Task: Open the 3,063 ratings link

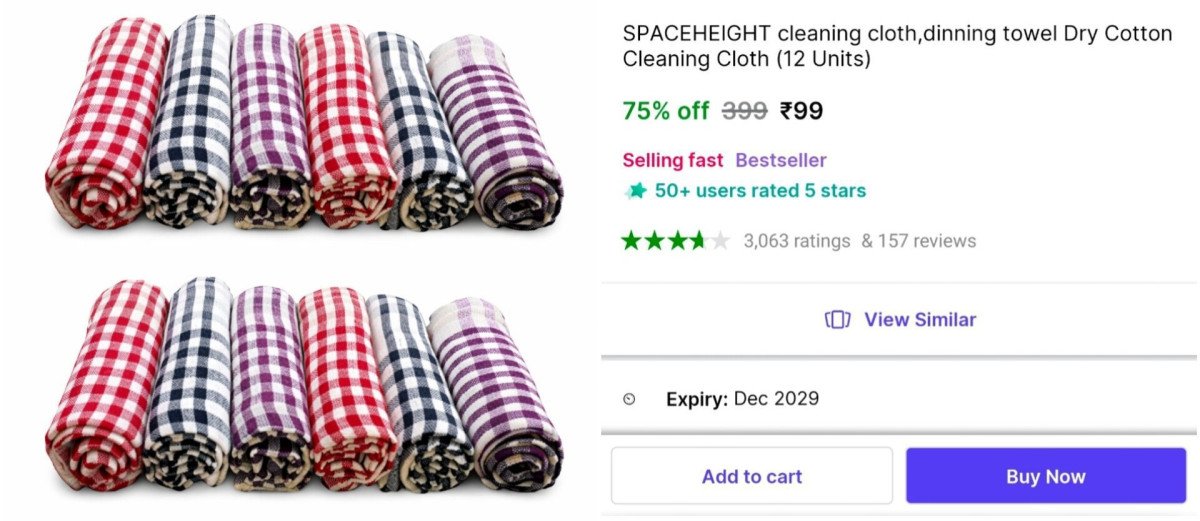Action: pos(796,241)
